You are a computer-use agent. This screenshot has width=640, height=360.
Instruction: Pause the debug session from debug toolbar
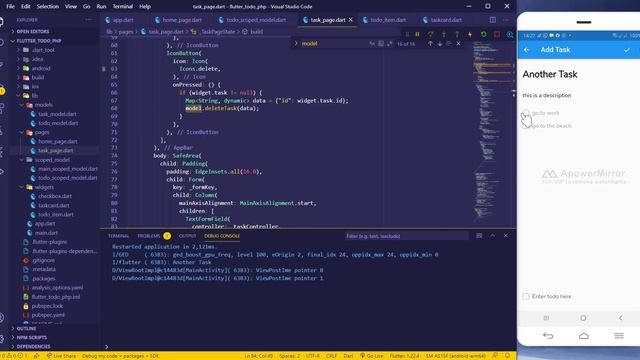[x=417, y=34]
